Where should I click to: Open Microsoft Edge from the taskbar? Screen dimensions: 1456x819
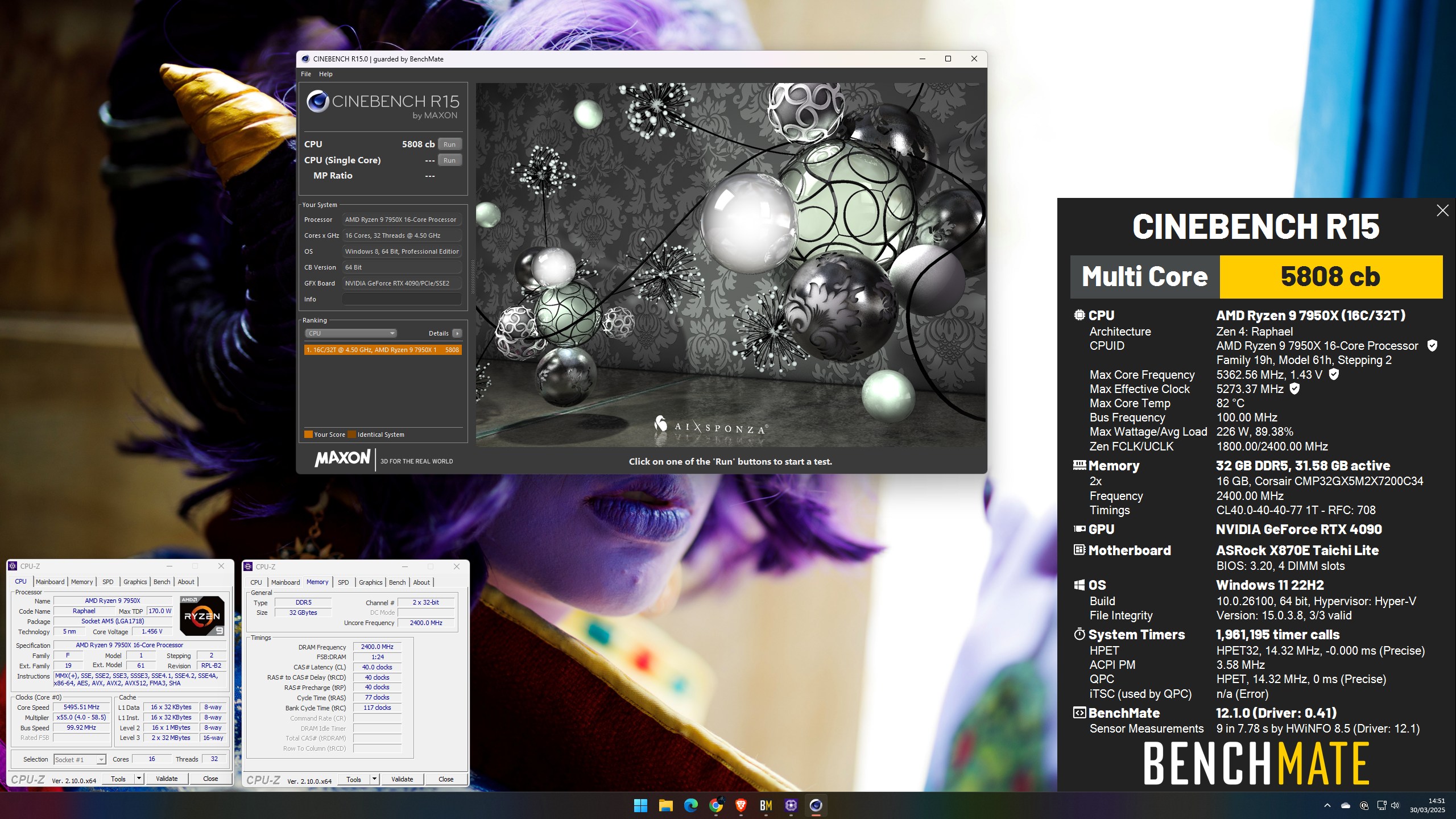coord(690,805)
